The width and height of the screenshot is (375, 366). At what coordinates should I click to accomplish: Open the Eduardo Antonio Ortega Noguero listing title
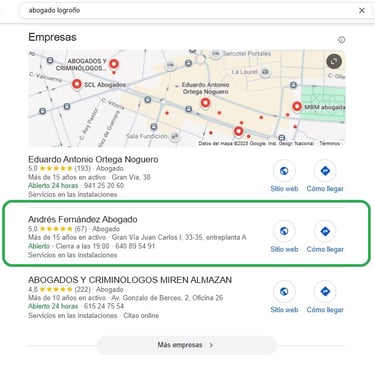(93, 159)
